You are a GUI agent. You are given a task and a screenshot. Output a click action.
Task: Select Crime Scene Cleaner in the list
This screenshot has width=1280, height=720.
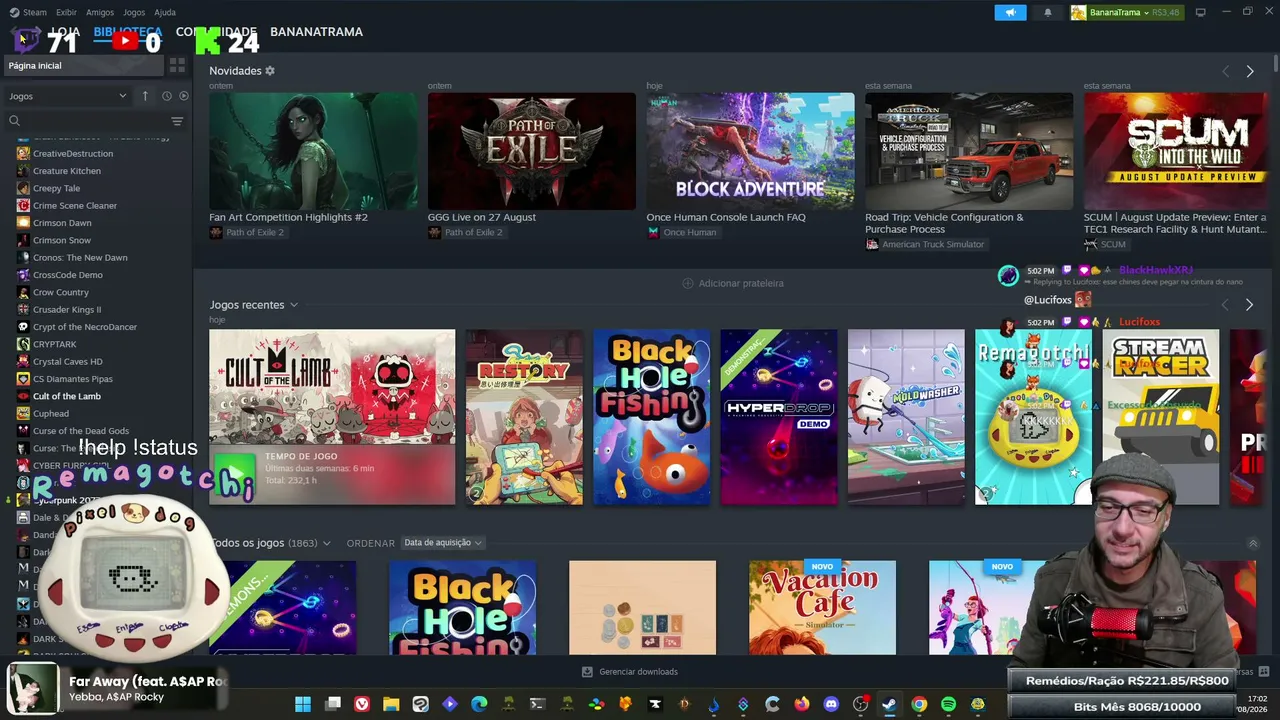(x=75, y=205)
